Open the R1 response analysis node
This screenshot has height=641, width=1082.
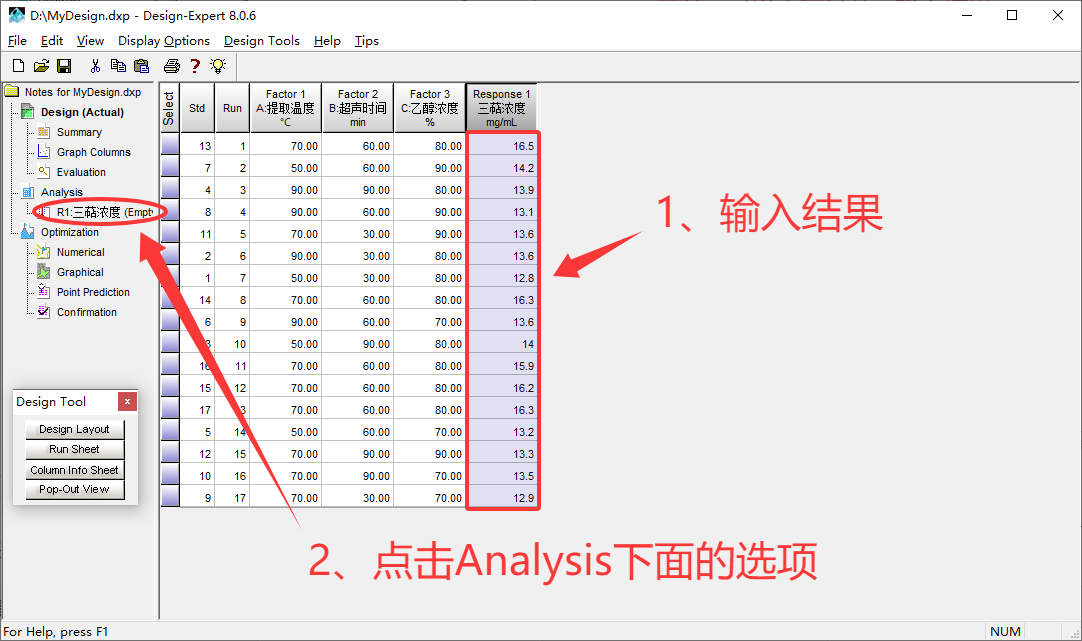point(103,212)
